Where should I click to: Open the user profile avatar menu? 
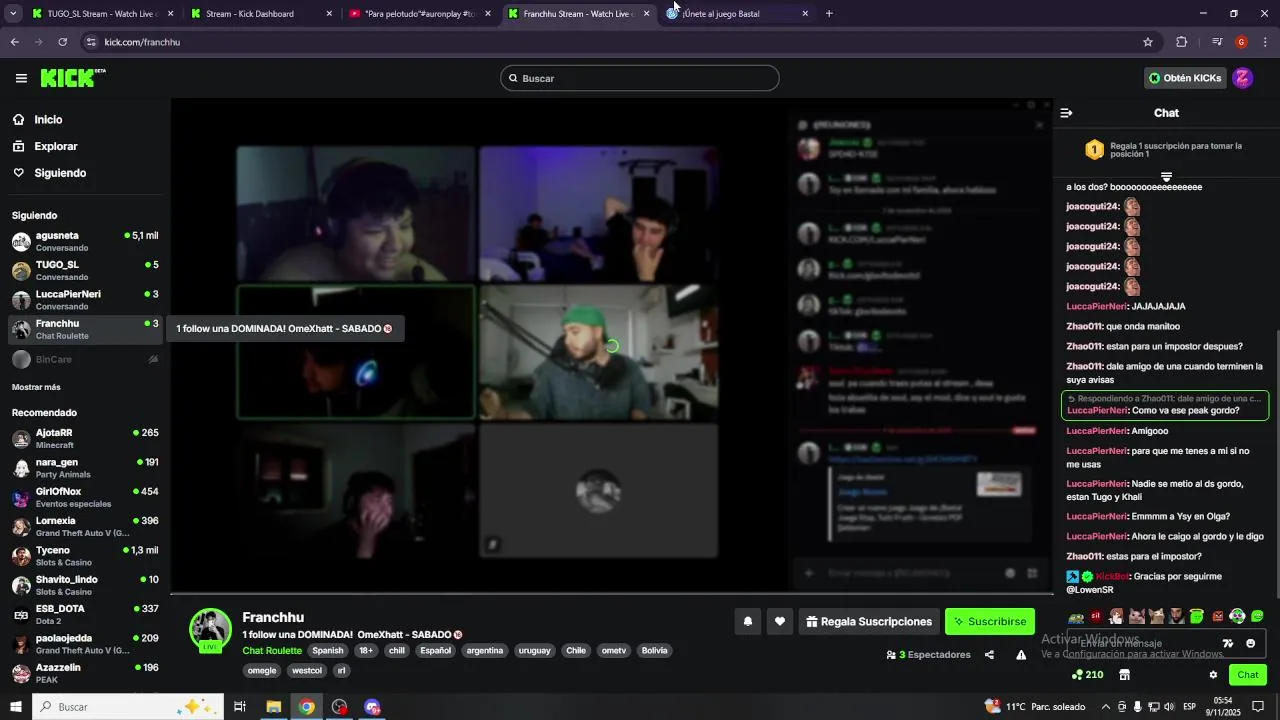pyautogui.click(x=1242, y=78)
